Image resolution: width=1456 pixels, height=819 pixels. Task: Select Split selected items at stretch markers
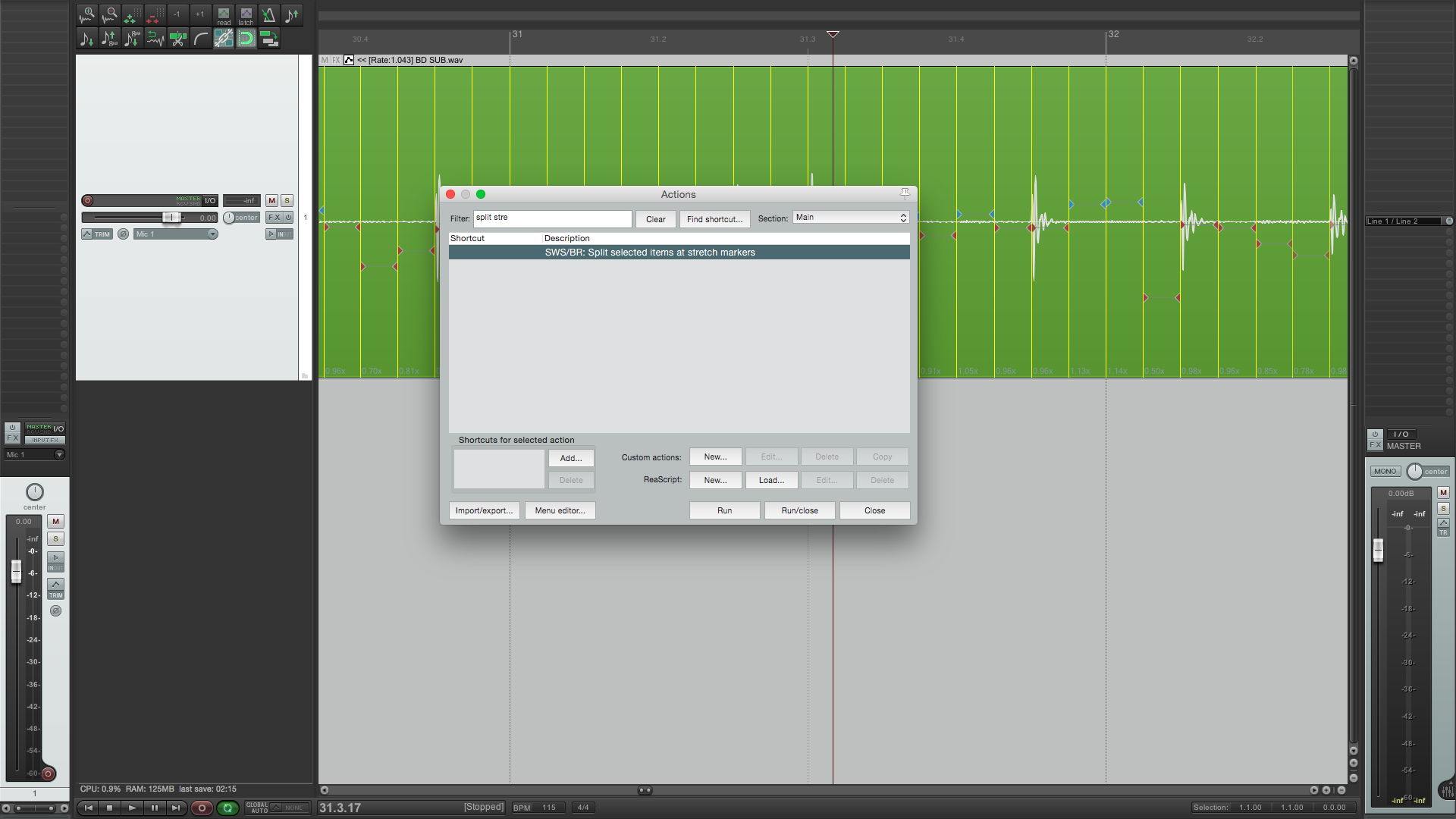[x=649, y=253]
